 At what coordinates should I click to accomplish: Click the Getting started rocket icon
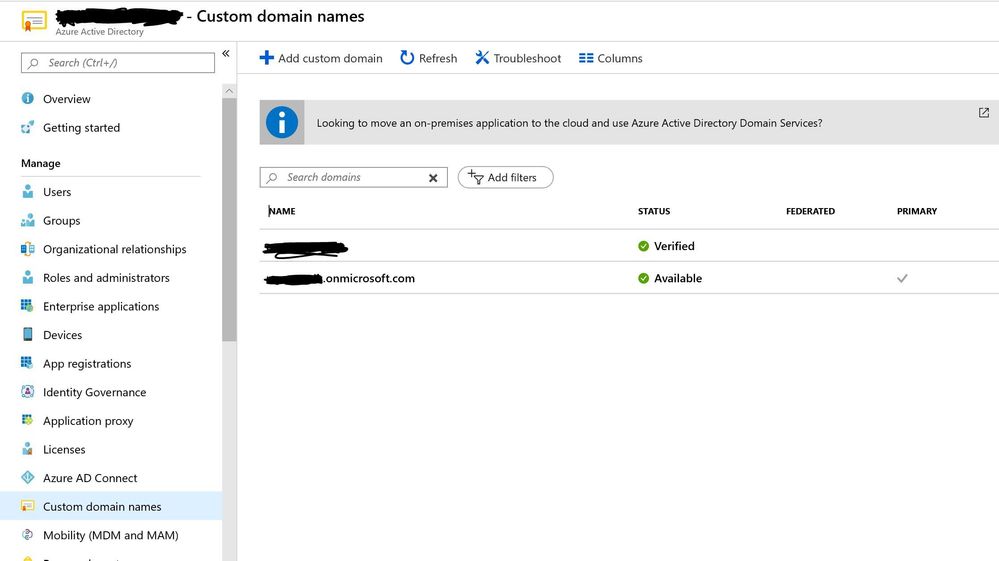tap(27, 127)
